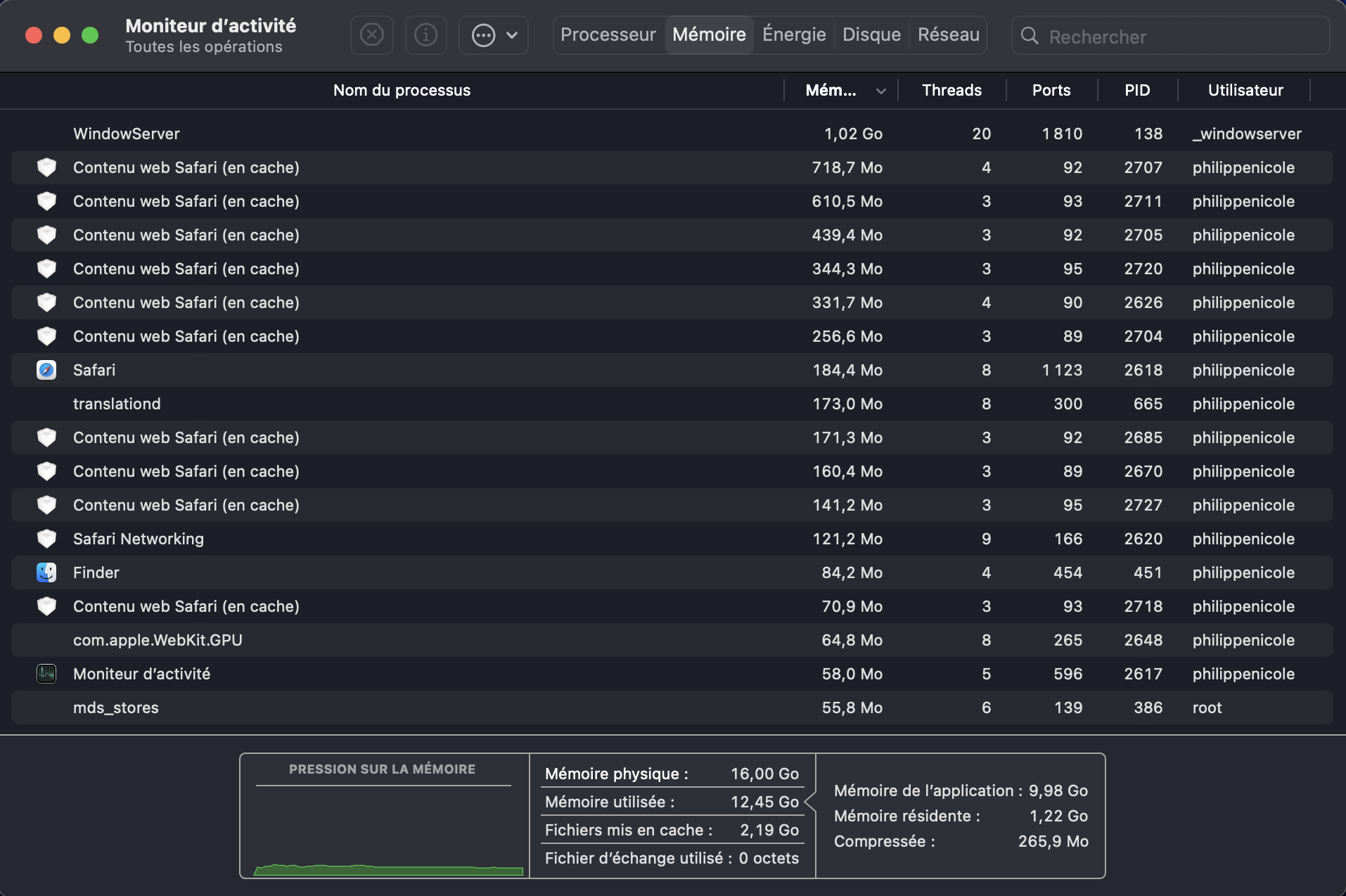
Task: Click the Mémoire résidente 1,22 Go value
Action: tap(1058, 816)
